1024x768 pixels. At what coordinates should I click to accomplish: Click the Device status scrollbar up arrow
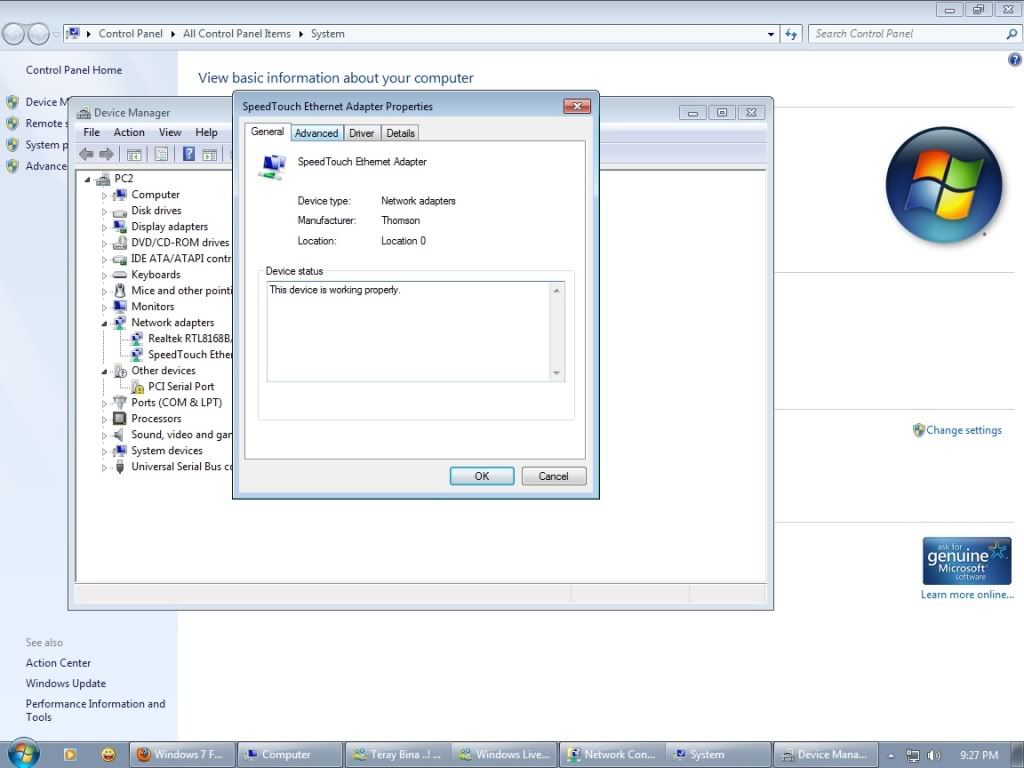[556, 291]
